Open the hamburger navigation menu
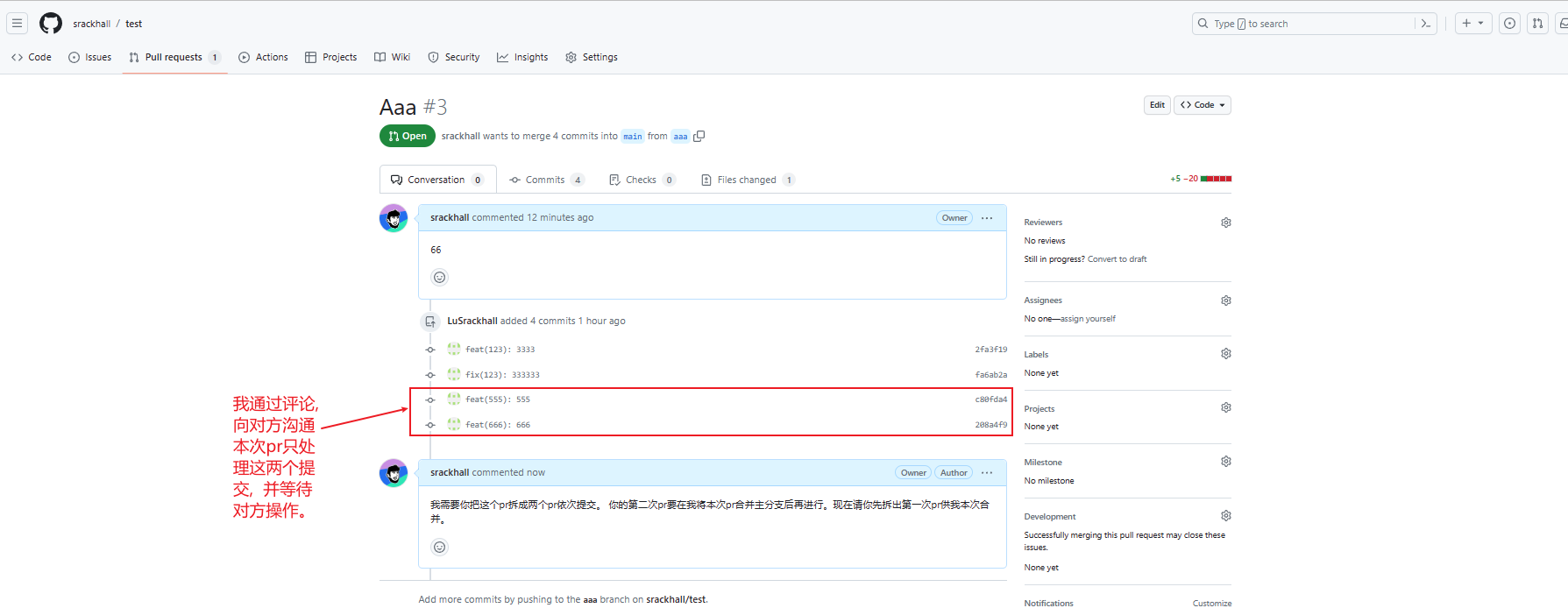 (17, 24)
